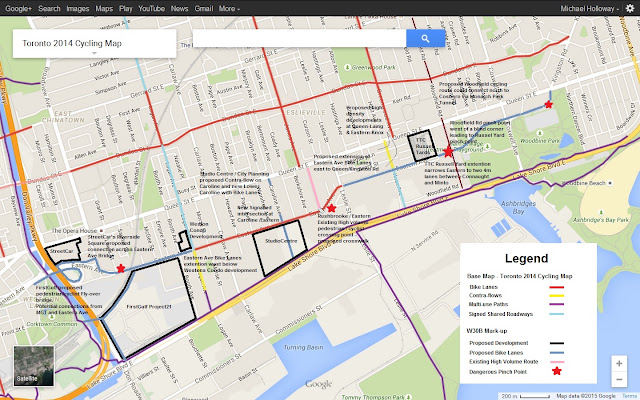
Task: Click the purple Multi-use Paths legend swatch
Action: (556, 304)
